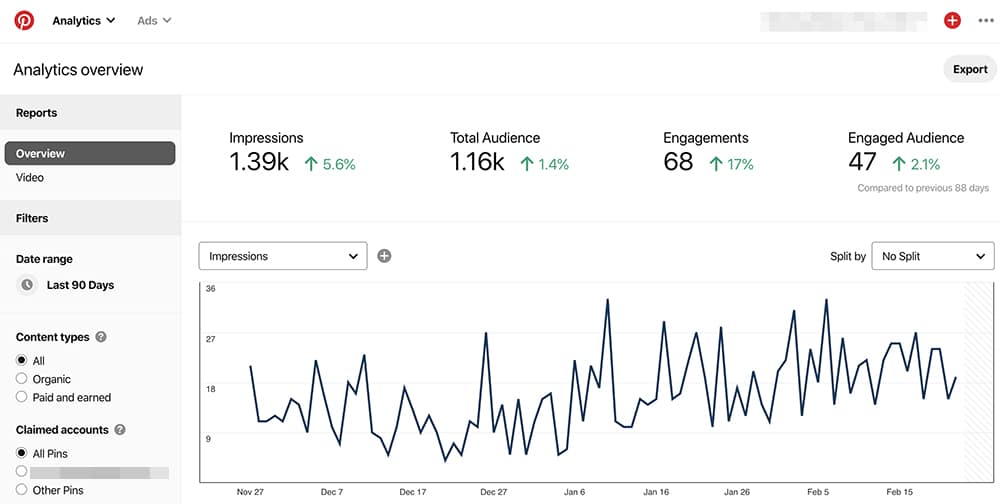Open the Ads dropdown menu

154,20
